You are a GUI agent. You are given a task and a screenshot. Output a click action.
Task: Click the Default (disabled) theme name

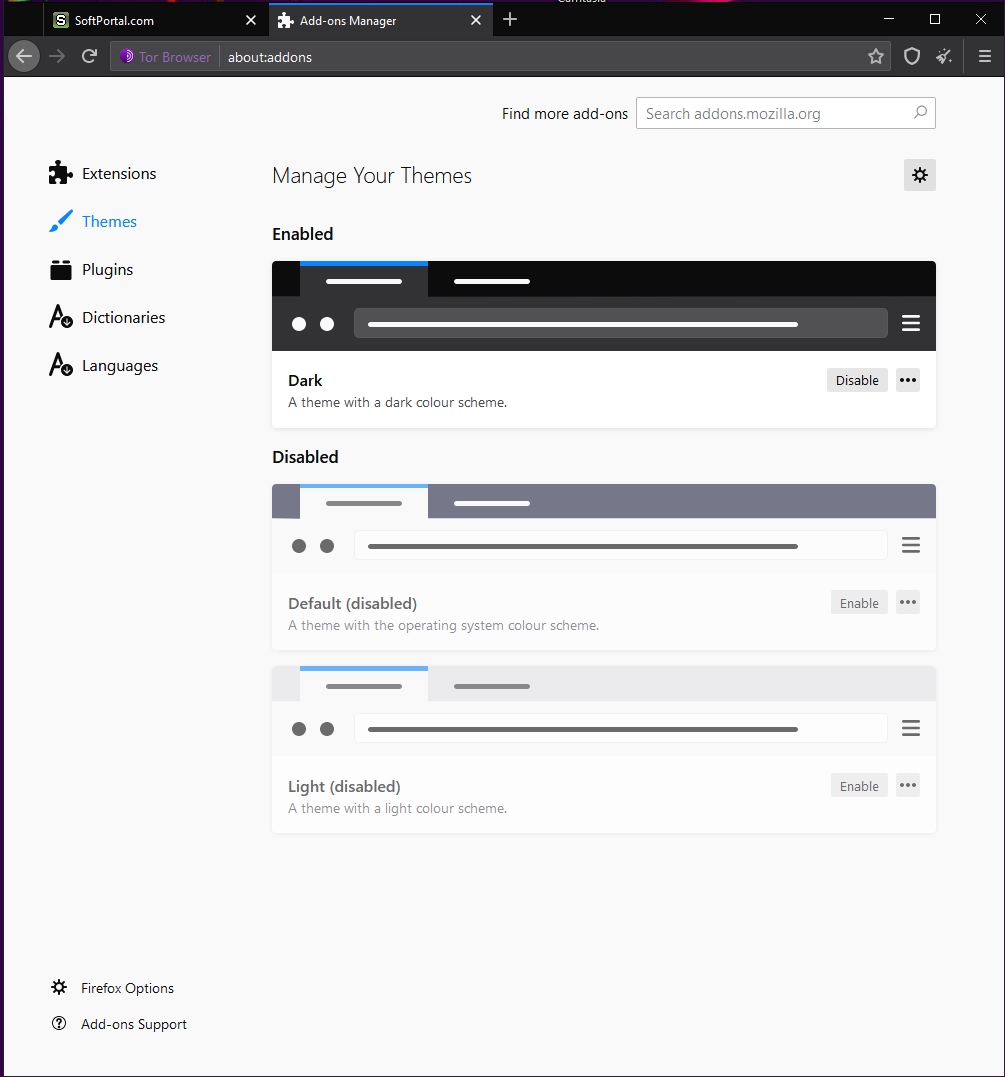click(352, 603)
